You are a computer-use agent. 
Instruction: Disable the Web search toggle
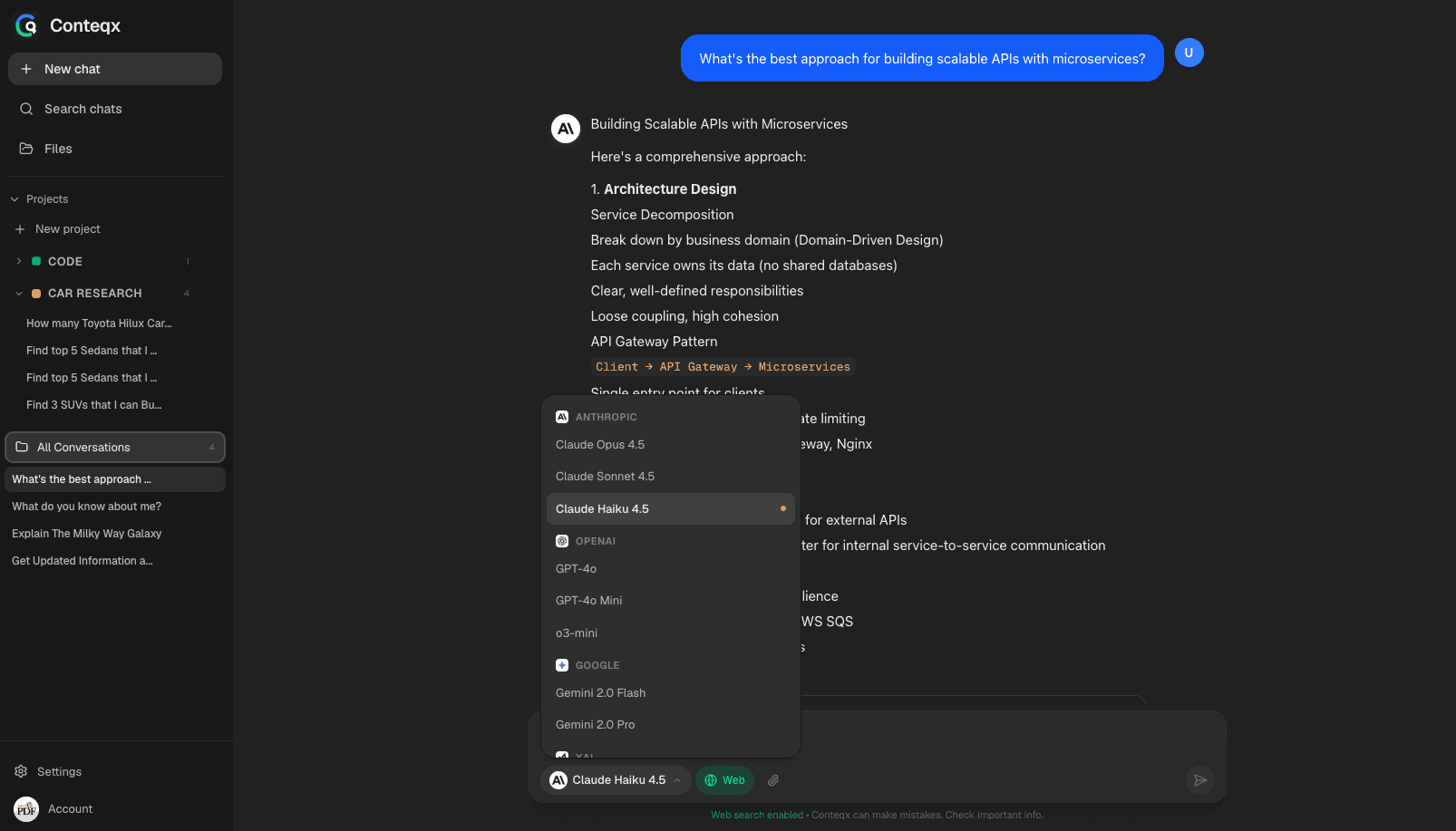(x=724, y=780)
